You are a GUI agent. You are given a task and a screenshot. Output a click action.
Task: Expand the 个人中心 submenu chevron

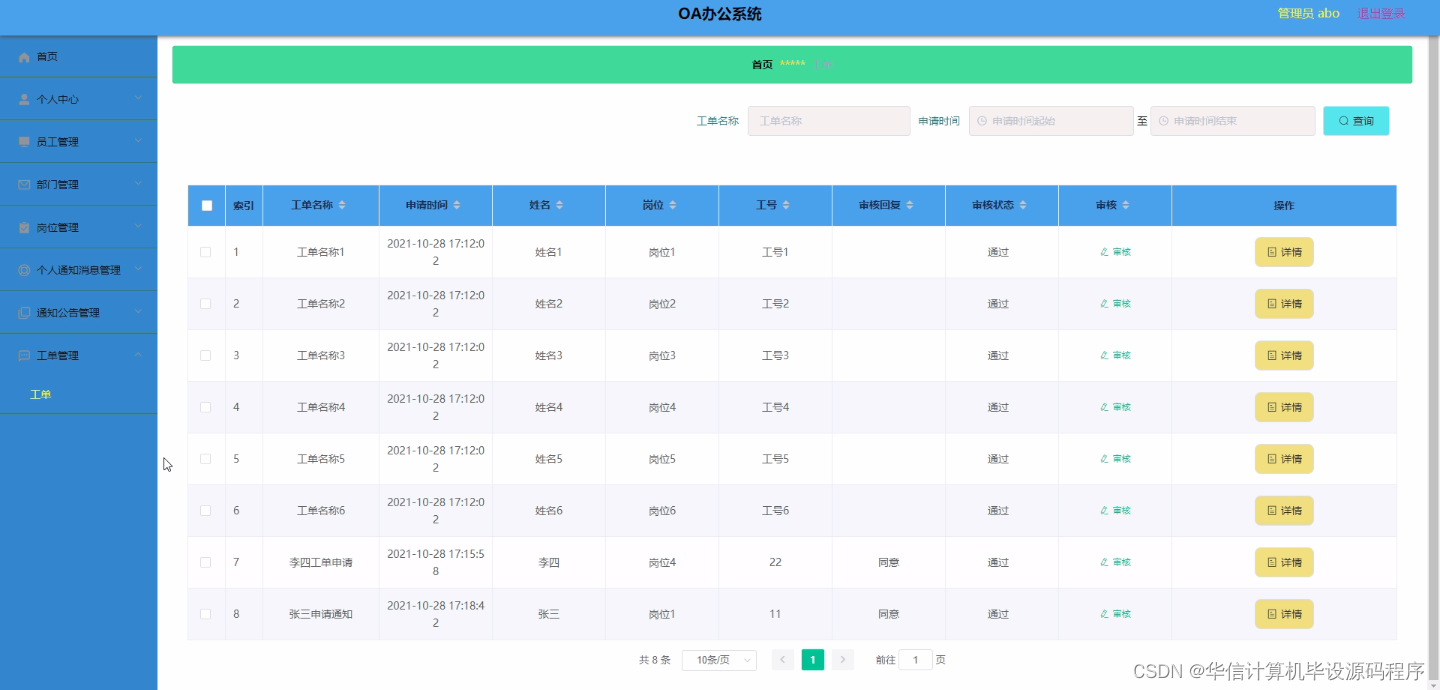click(x=138, y=99)
